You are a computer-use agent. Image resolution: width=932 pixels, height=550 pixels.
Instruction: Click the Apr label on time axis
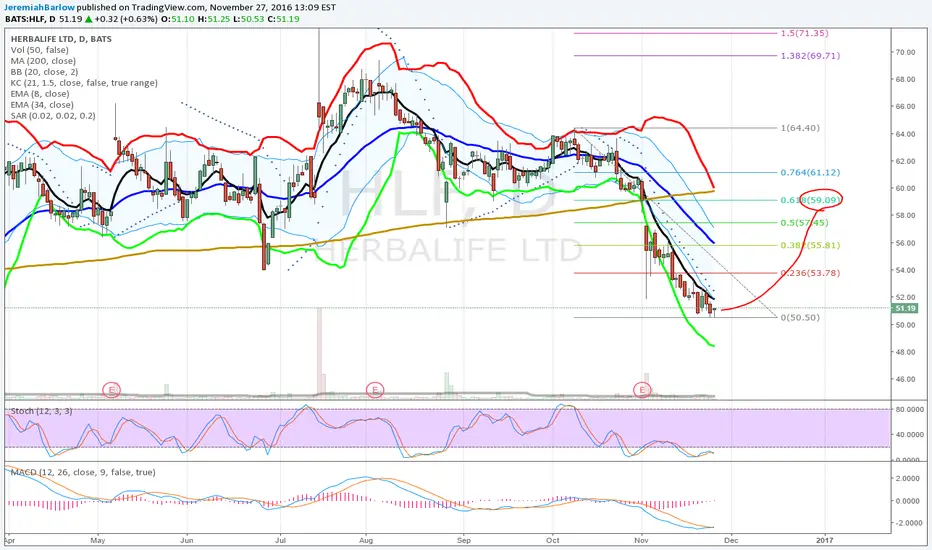point(10,540)
